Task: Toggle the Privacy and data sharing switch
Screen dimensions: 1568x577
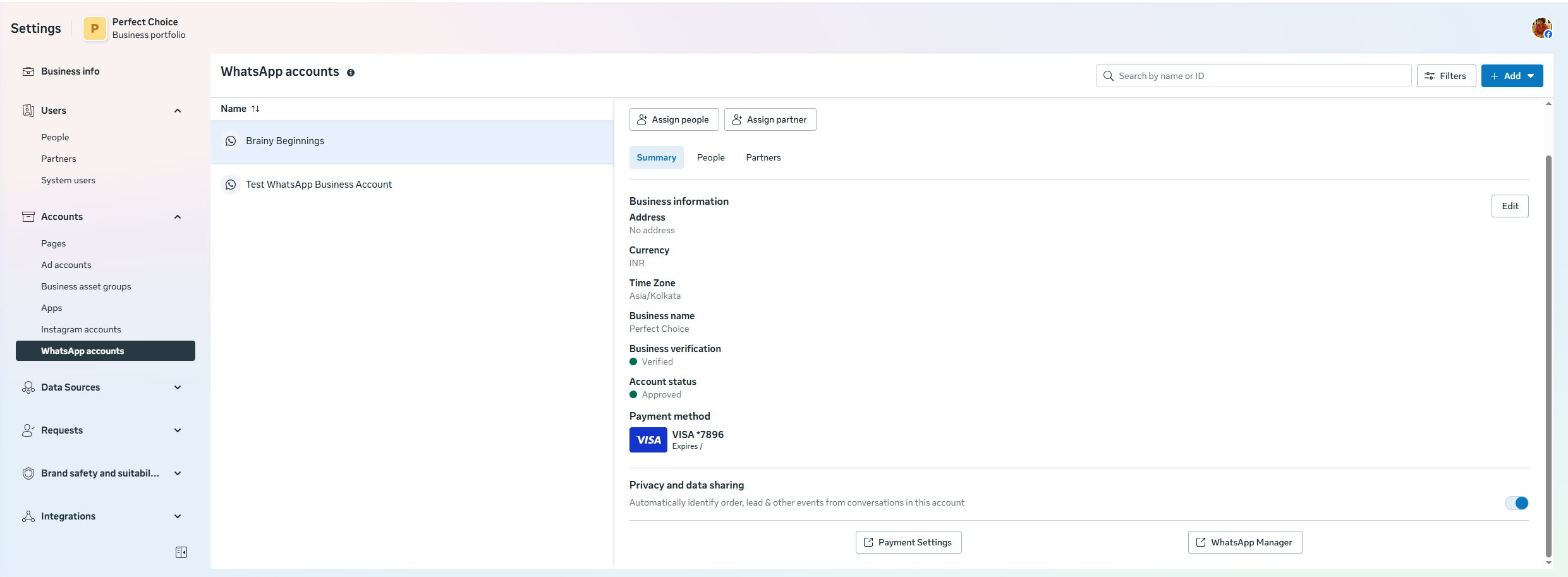Action: (x=1516, y=503)
